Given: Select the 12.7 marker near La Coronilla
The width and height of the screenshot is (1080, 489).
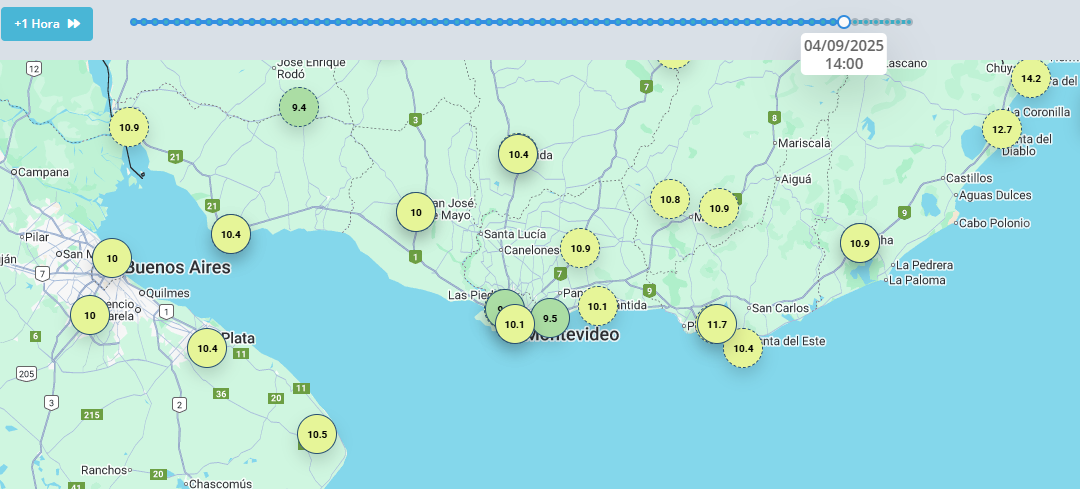Looking at the screenshot, I should click(x=1001, y=129).
